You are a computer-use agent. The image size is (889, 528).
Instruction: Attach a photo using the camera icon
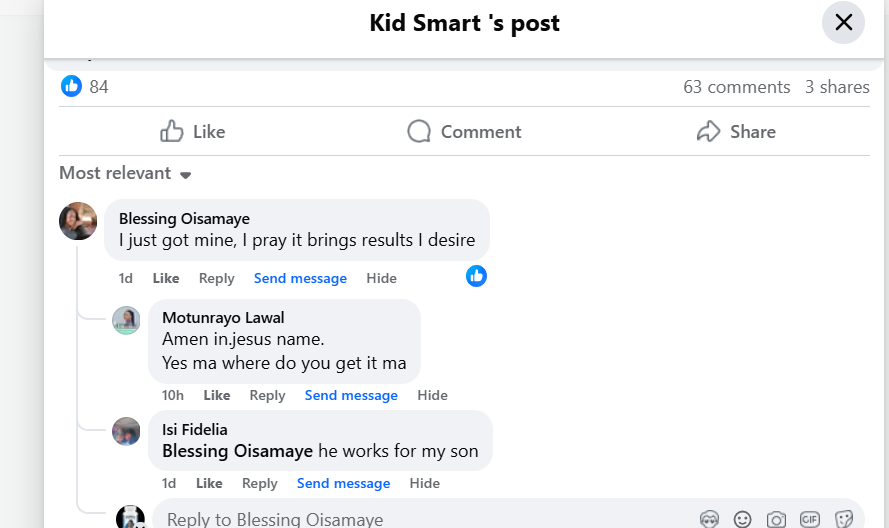[x=776, y=519]
